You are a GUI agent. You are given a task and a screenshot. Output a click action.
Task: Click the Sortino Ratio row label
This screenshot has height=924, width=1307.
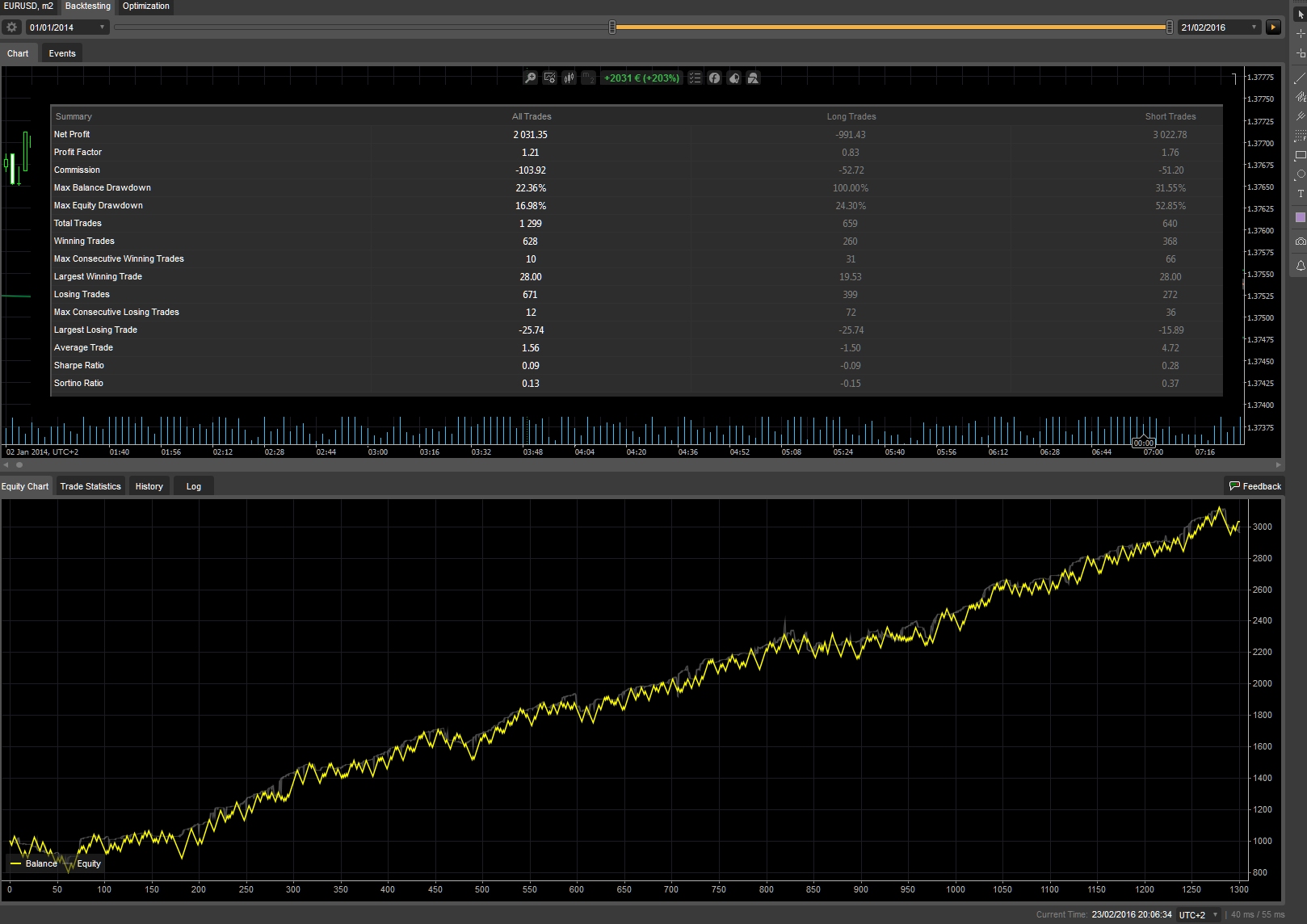click(x=79, y=383)
